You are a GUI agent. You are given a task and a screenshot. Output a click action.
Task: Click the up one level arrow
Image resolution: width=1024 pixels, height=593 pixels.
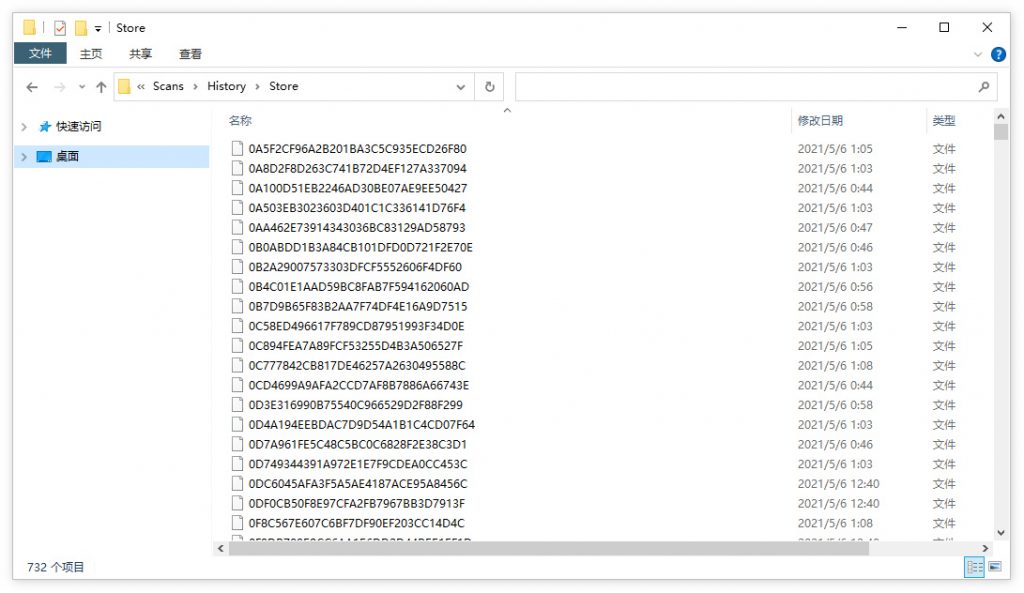click(101, 87)
